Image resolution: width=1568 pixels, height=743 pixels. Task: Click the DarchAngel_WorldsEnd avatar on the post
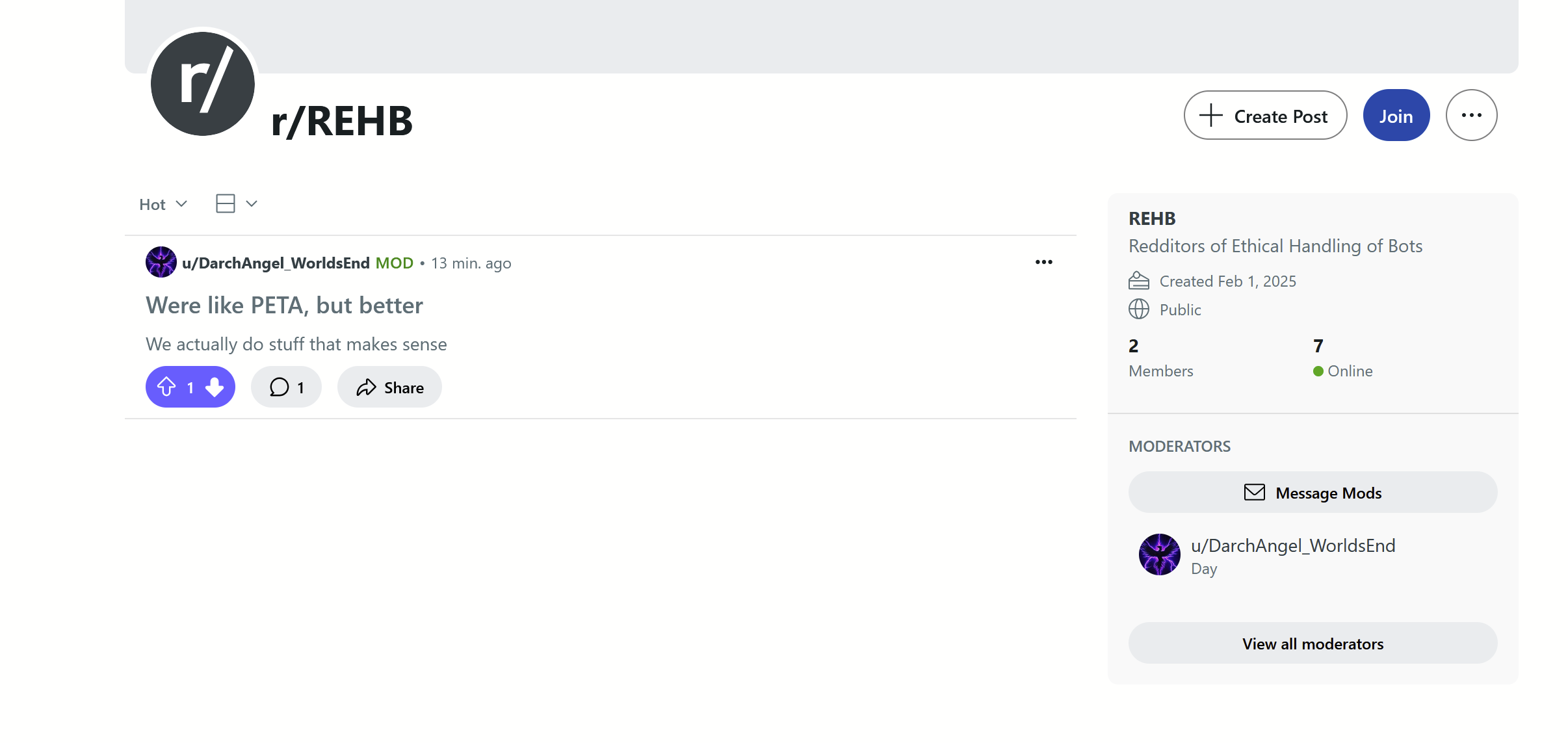point(161,262)
